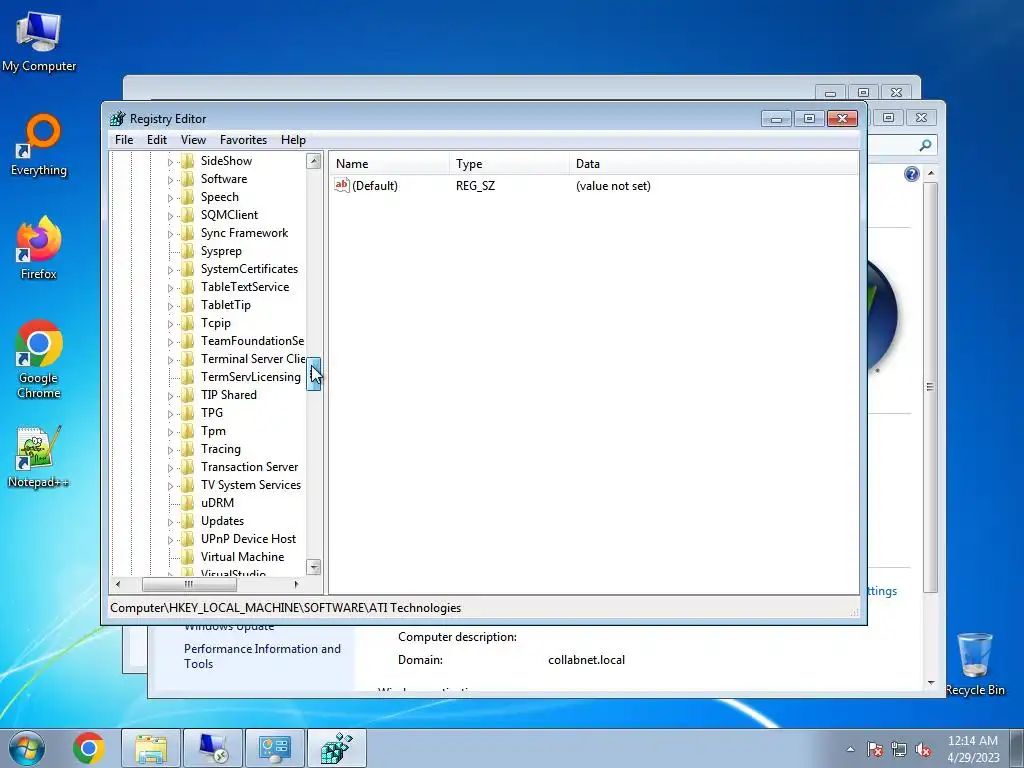Click the Name column header
1024x768 pixels.
coord(389,164)
